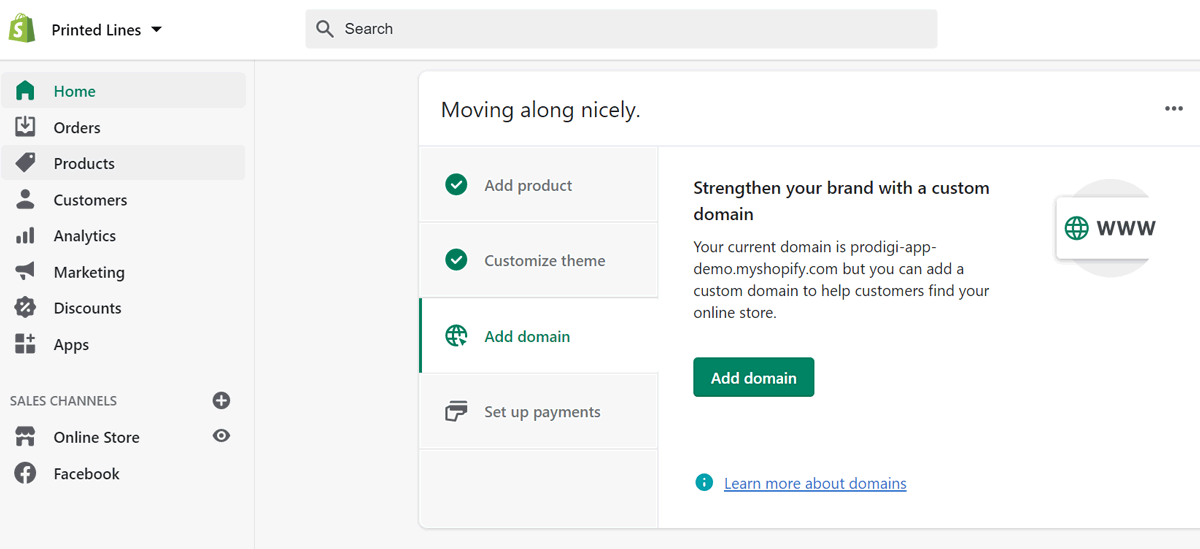
Task: Click the green Add domain button
Action: pos(753,378)
